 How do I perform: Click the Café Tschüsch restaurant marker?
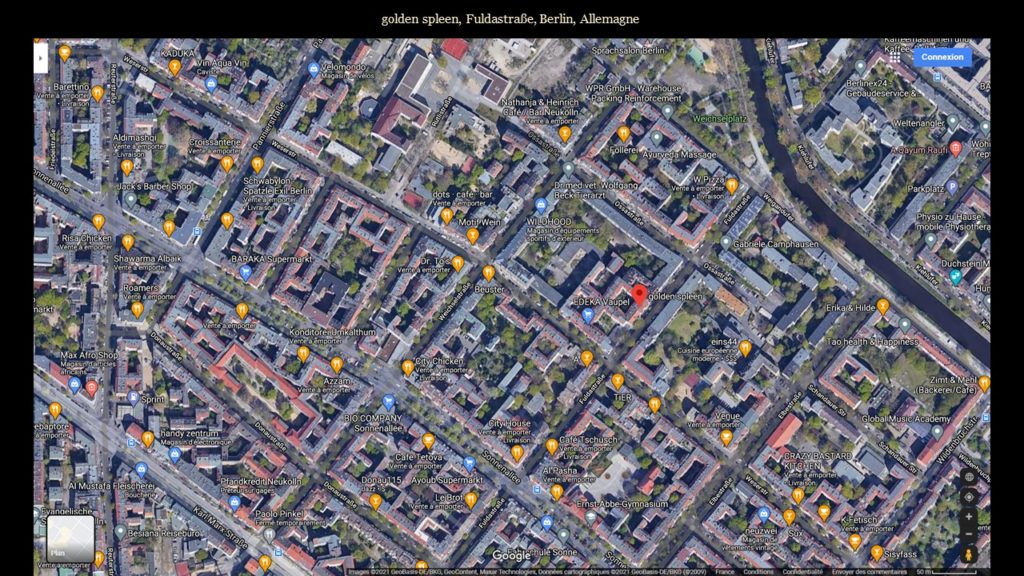(551, 446)
